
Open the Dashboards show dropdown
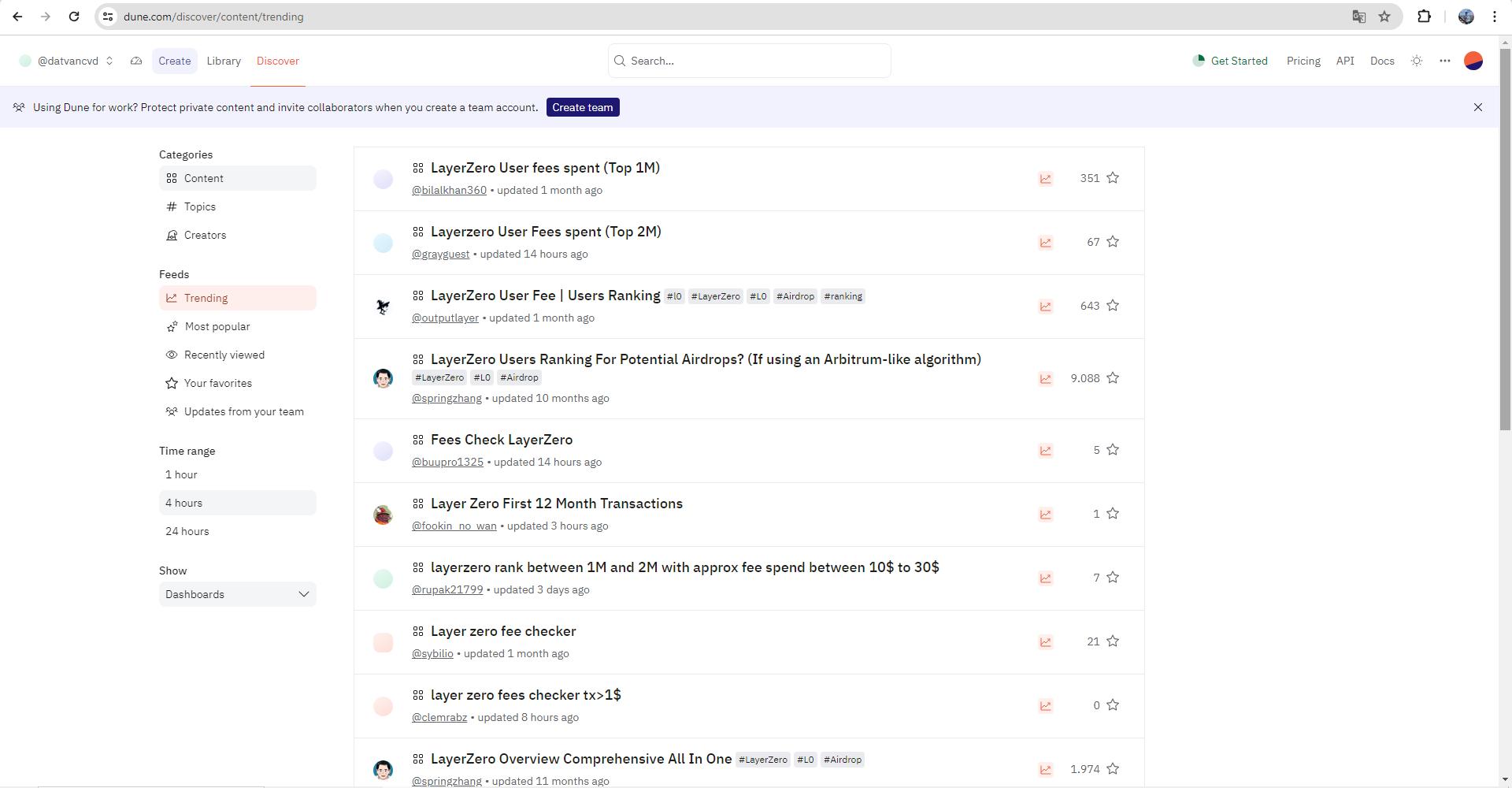click(237, 594)
